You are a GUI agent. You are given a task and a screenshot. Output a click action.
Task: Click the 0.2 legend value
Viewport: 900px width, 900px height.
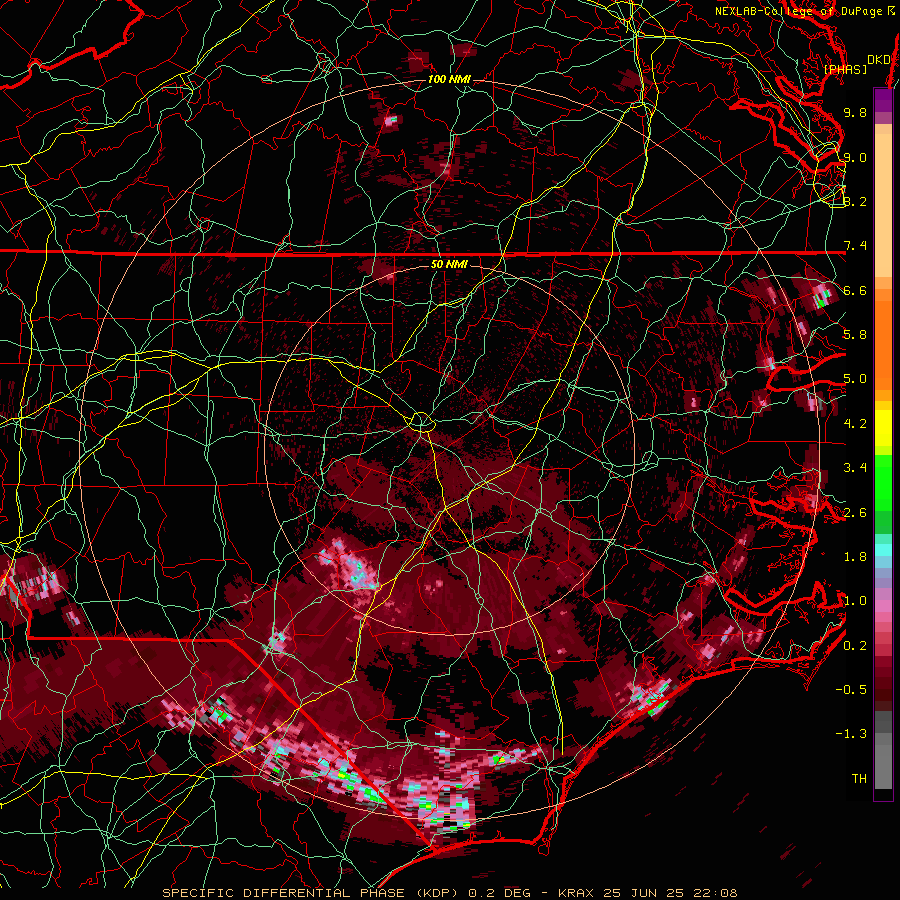pyautogui.click(x=855, y=646)
